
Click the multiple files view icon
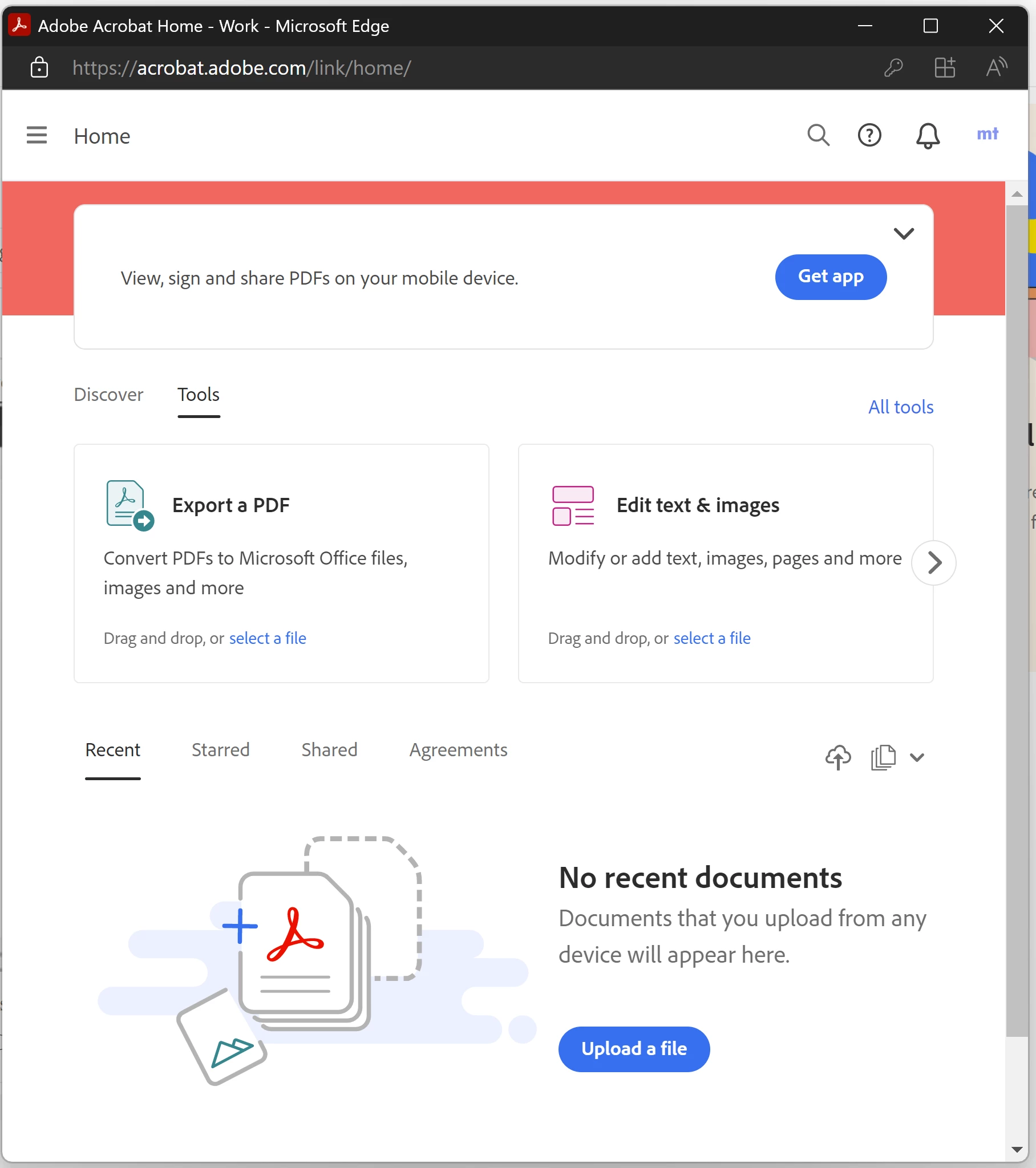pos(883,757)
